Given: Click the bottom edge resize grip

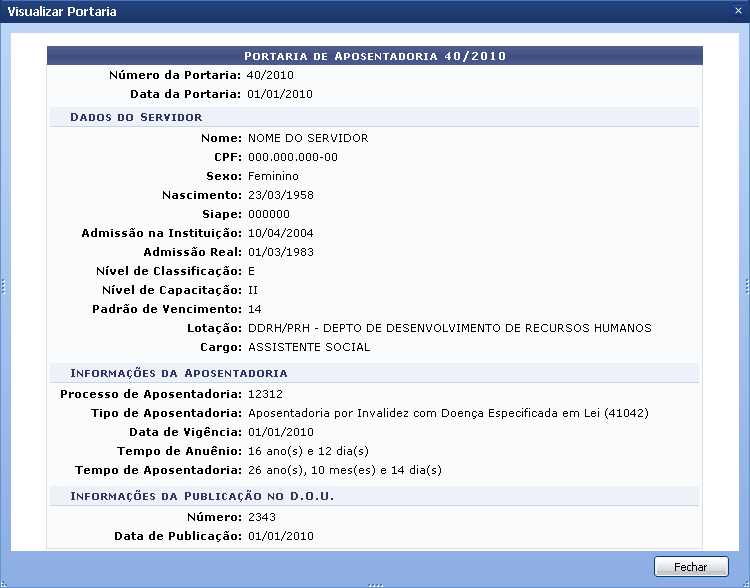Looking at the screenshot, I should [375, 584].
